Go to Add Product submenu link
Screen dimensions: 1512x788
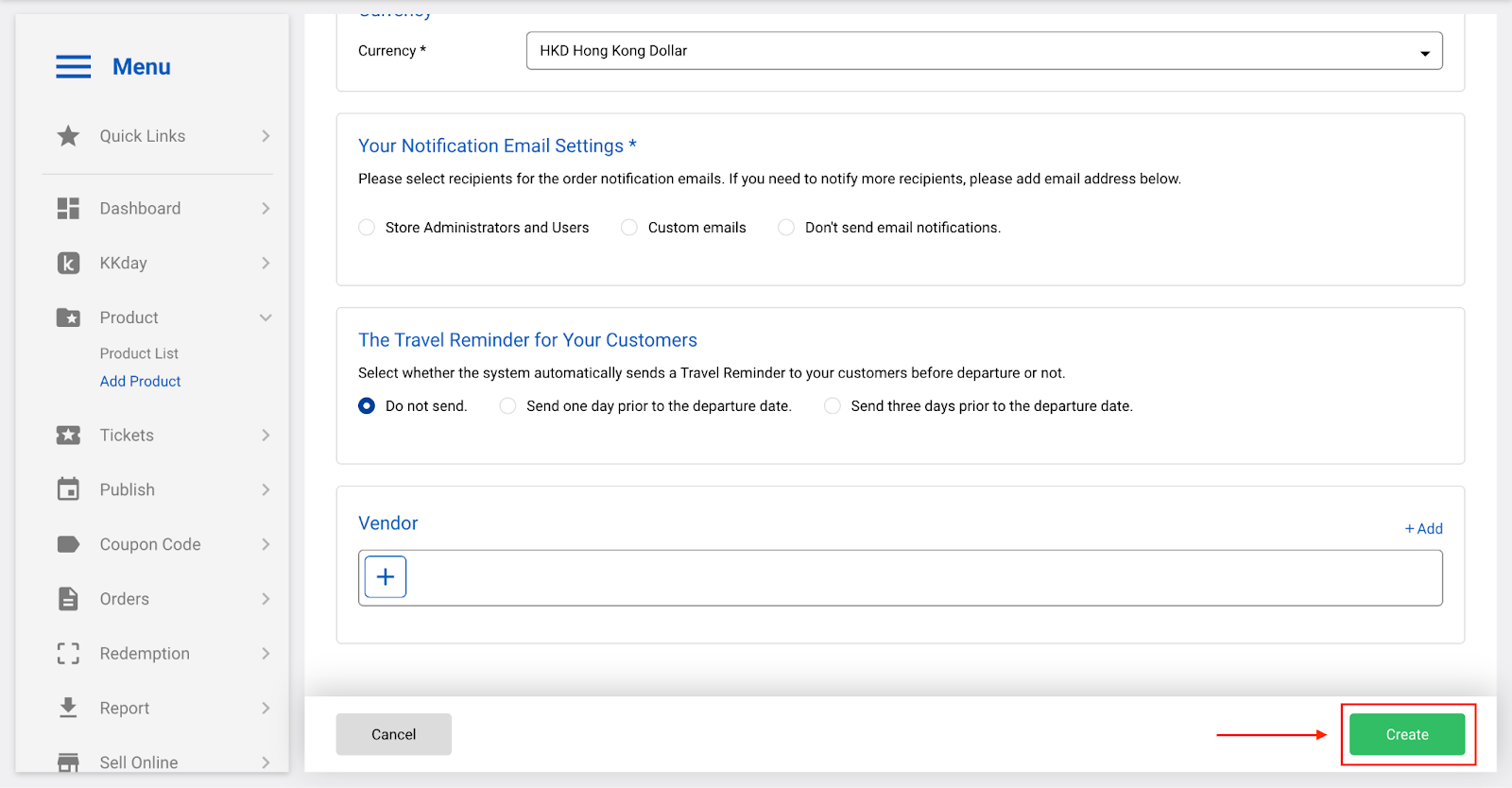pos(141,381)
